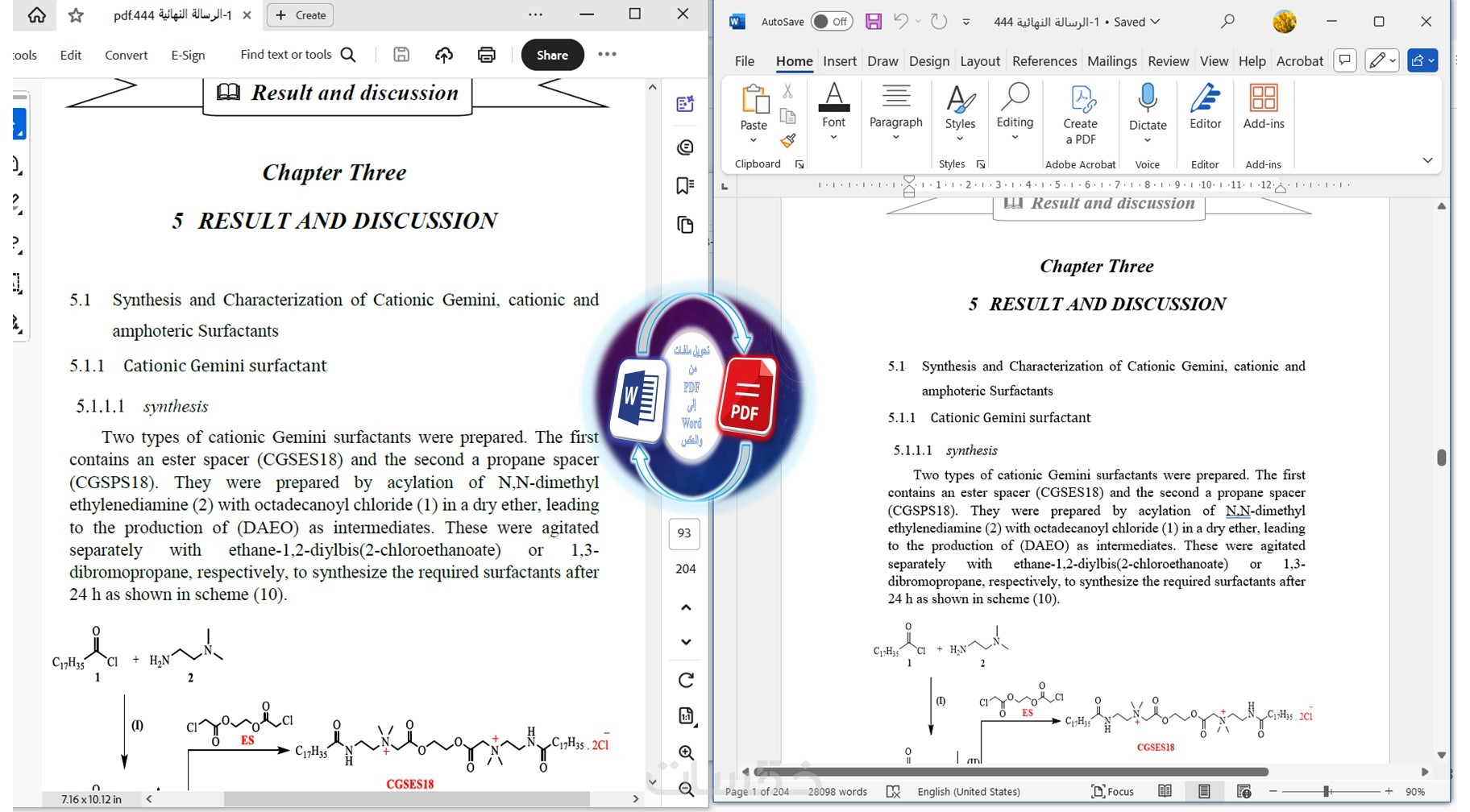Click the Save icon in Word title bar

click(874, 22)
